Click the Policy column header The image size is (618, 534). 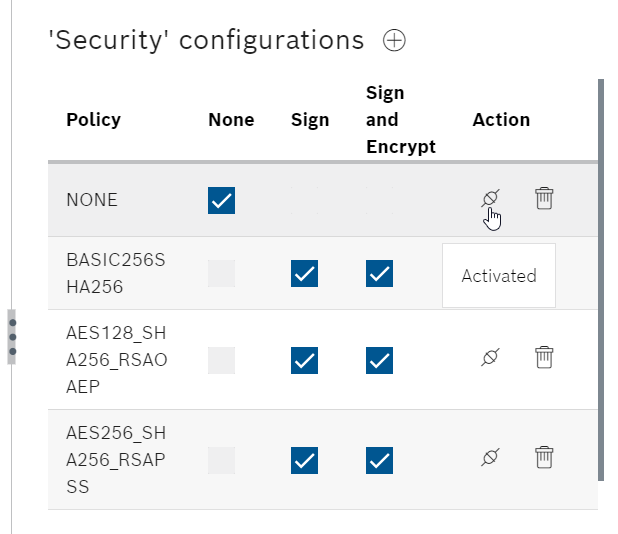(x=93, y=120)
